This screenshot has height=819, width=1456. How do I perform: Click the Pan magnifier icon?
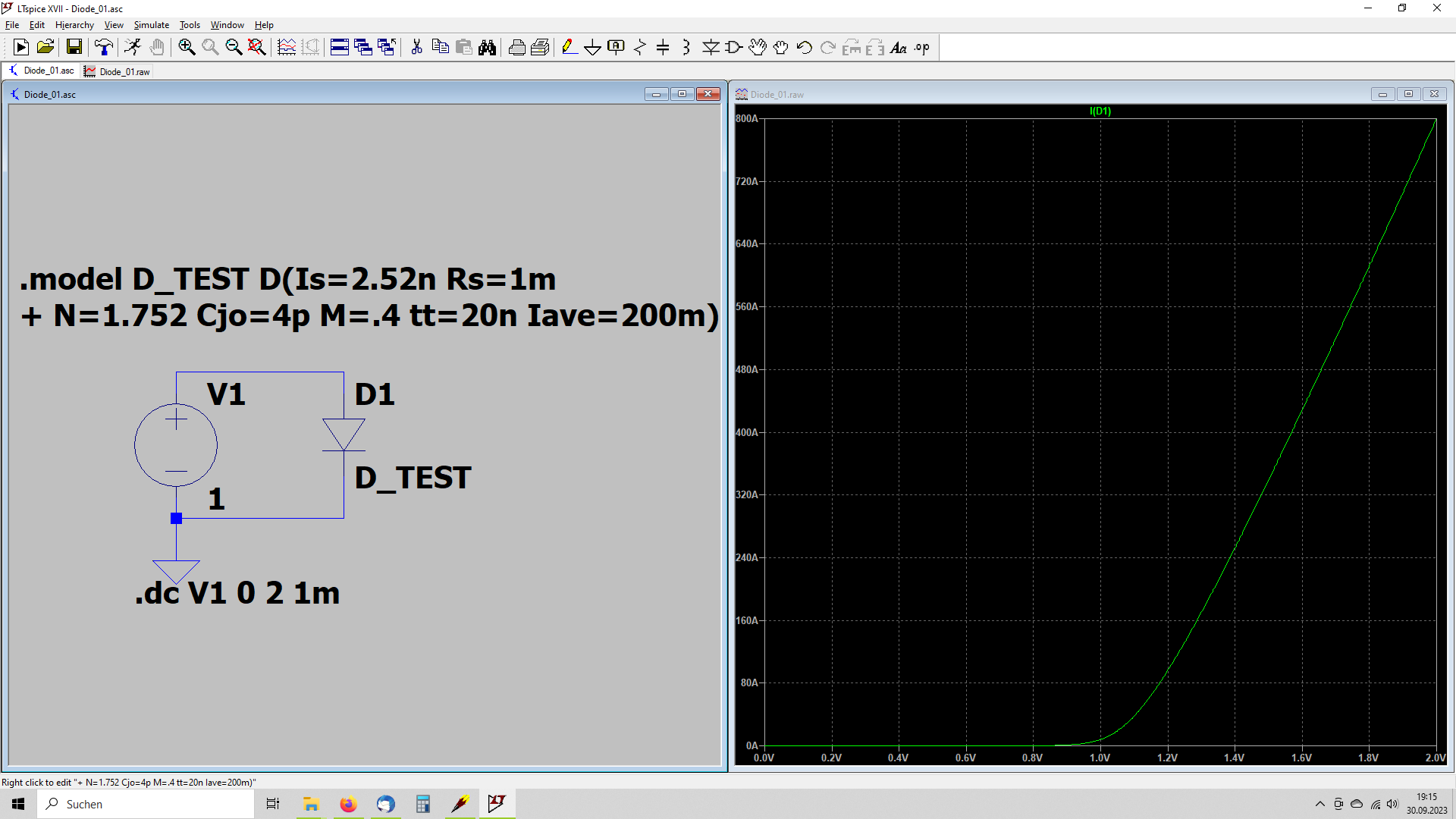210,48
